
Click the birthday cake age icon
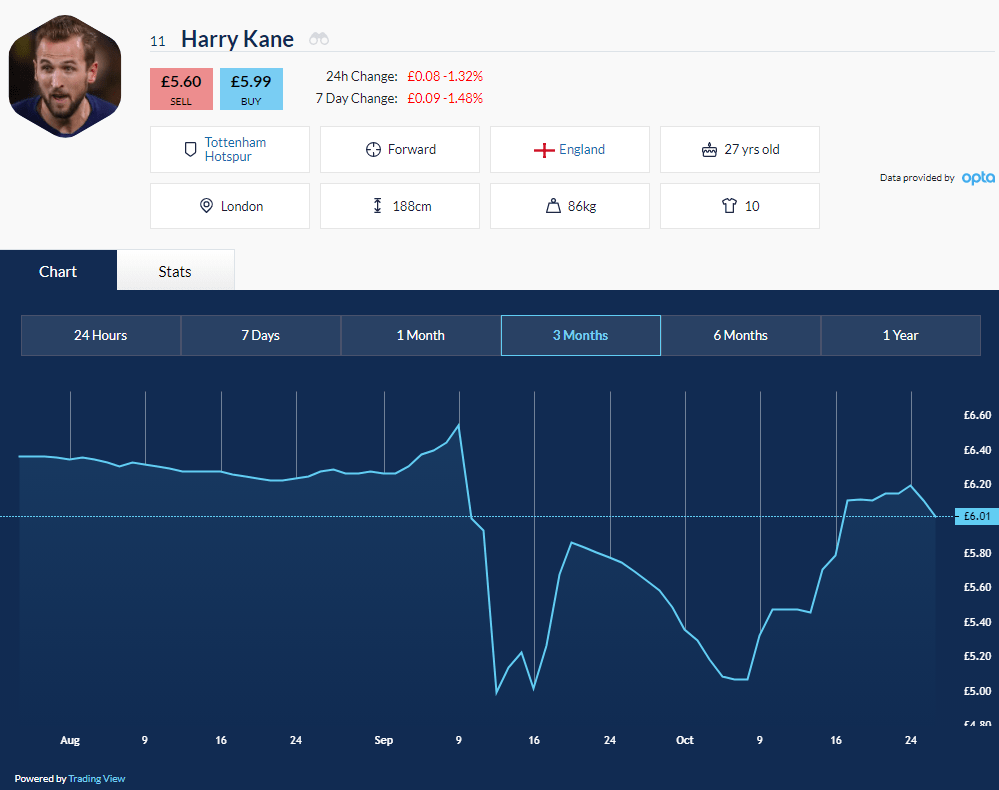[x=709, y=150]
